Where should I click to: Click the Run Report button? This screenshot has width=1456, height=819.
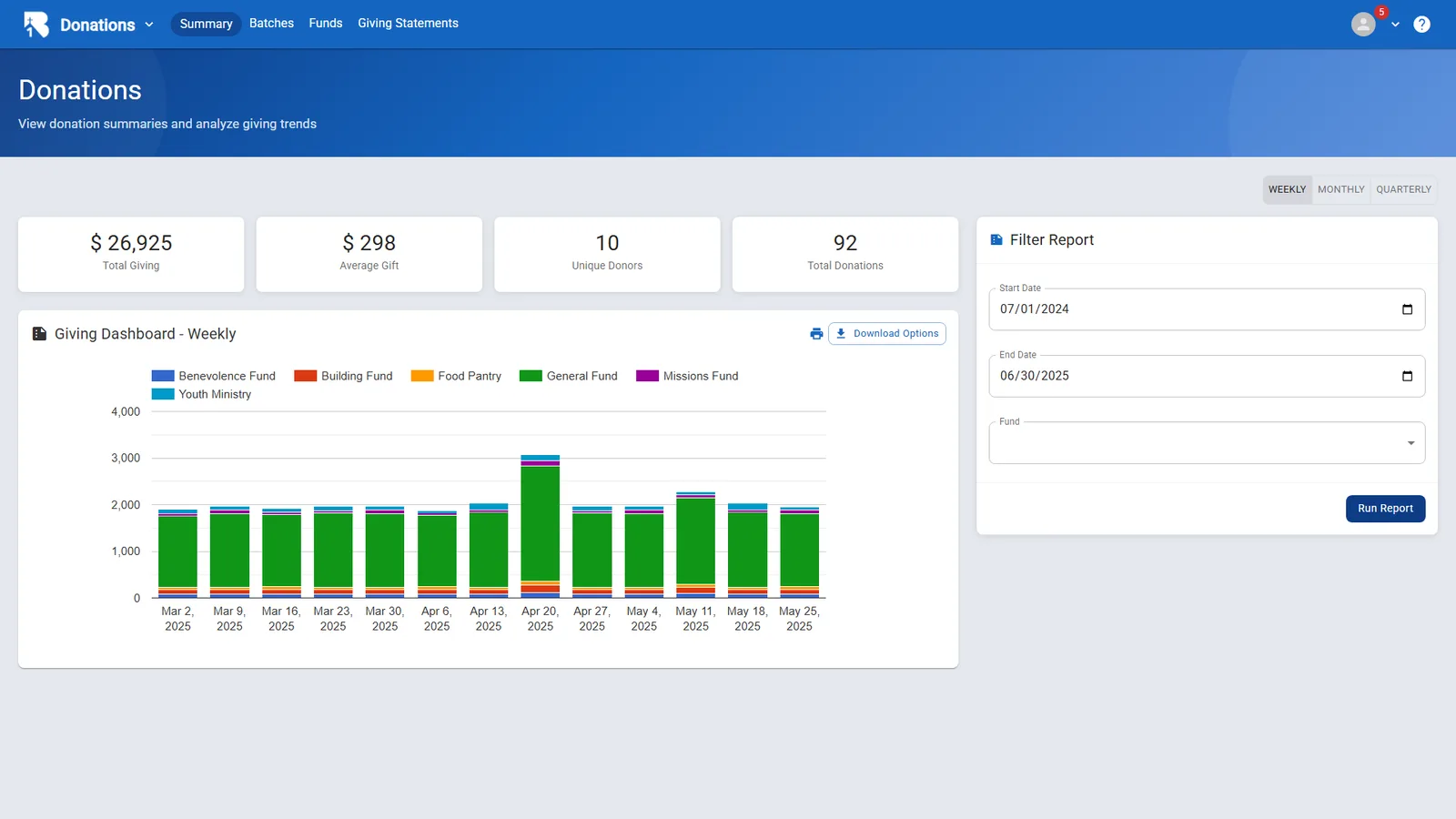(1385, 509)
